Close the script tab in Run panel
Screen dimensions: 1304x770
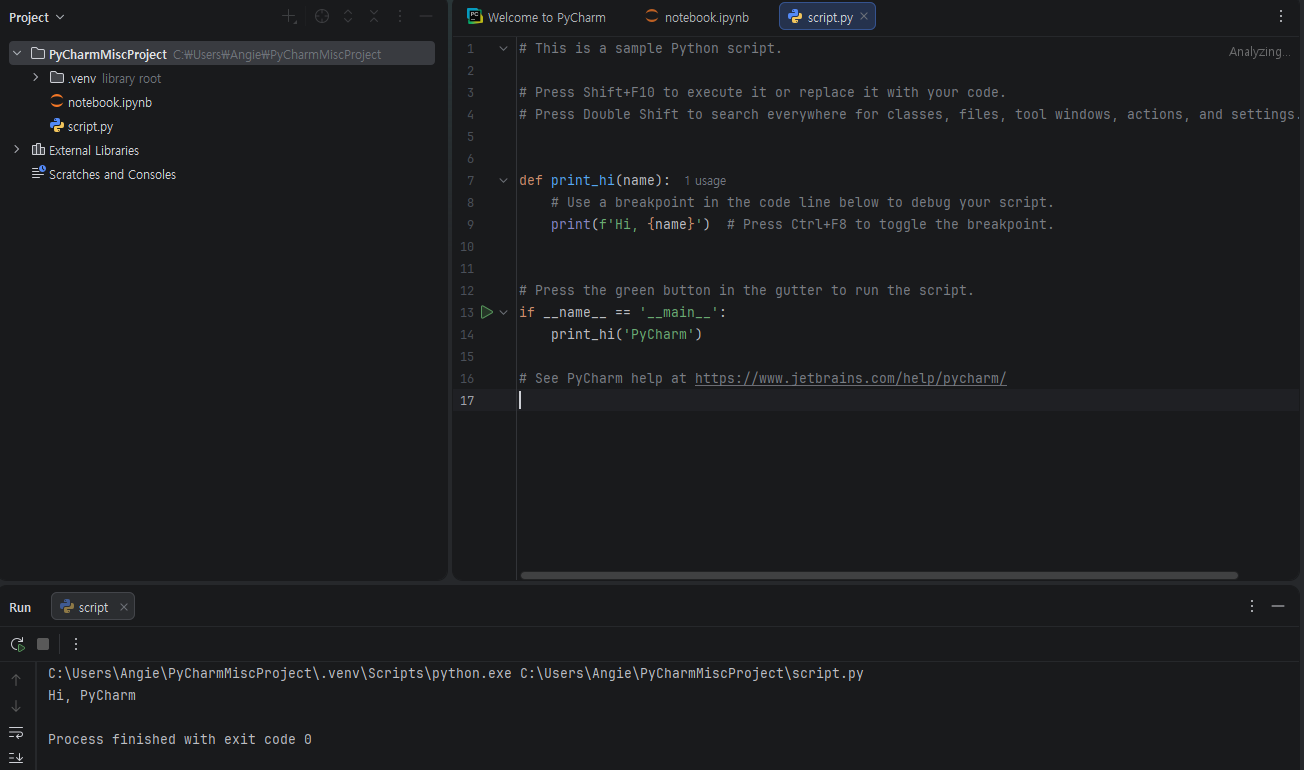(124, 607)
